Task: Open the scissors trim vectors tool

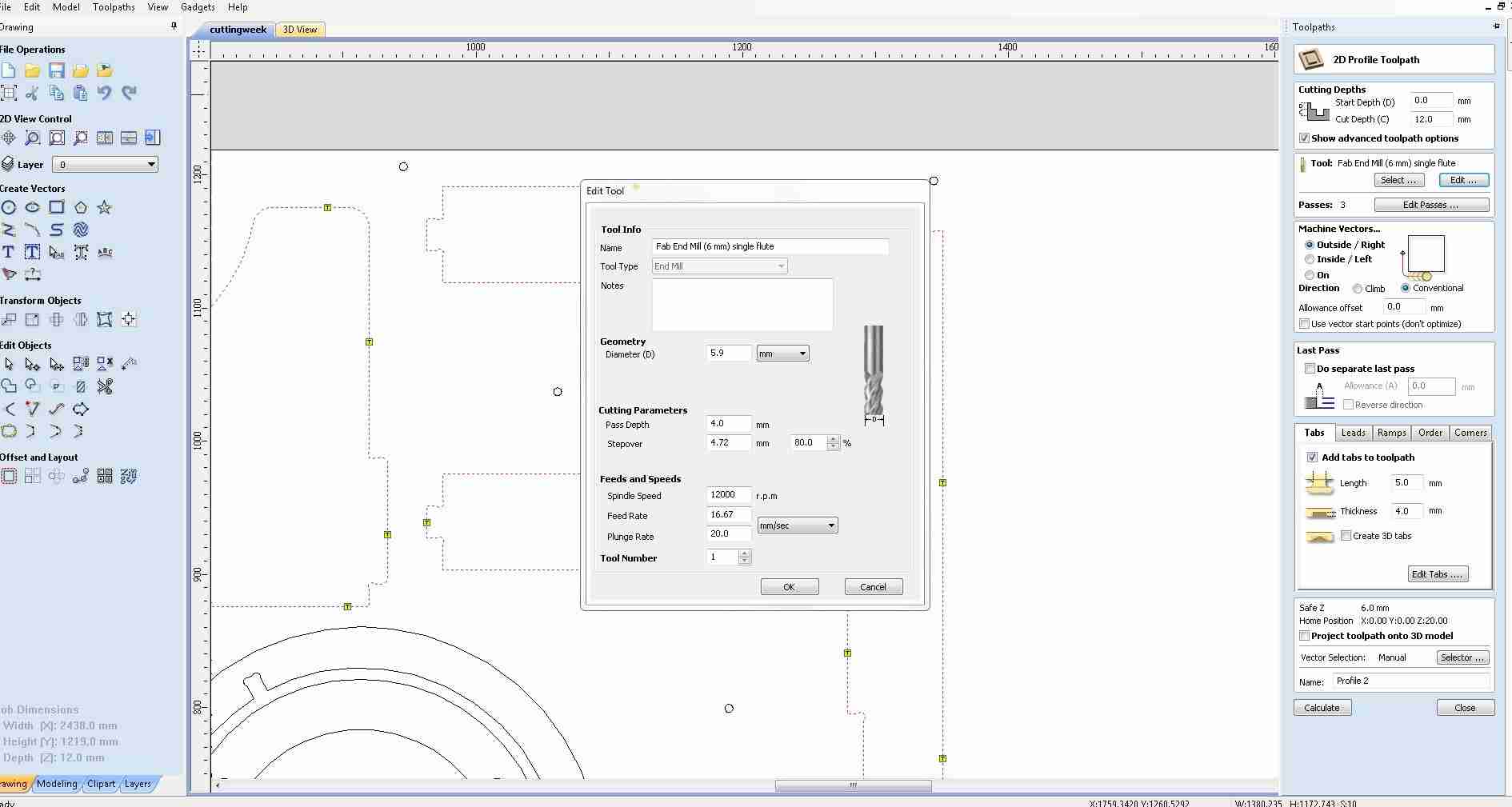Action: click(104, 386)
